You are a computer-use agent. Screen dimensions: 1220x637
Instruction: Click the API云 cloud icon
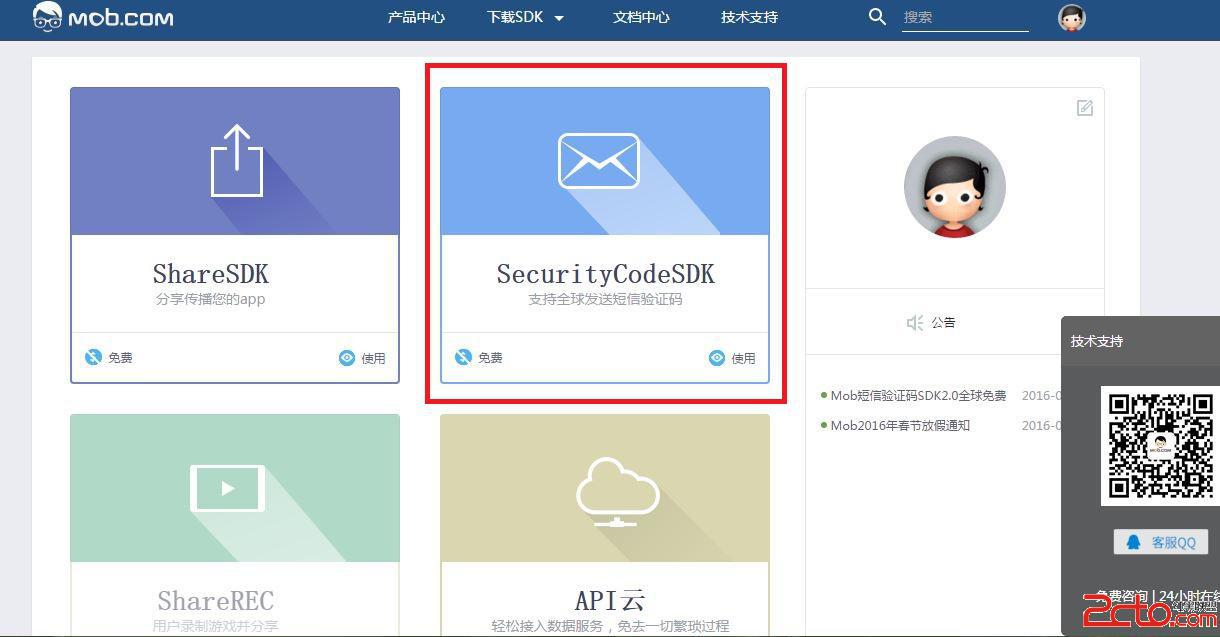pos(617,493)
